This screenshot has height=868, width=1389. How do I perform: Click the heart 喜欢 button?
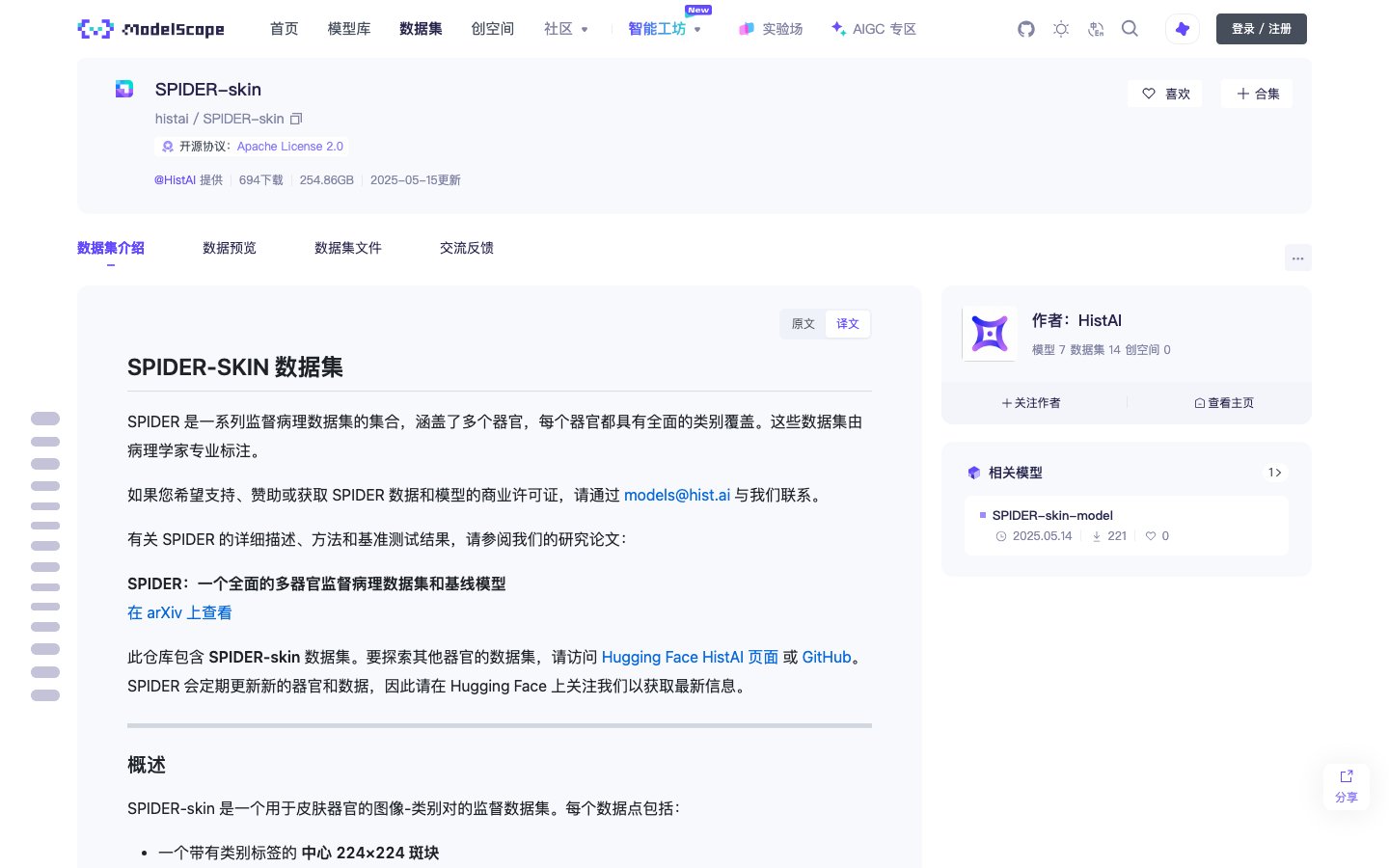click(1165, 94)
